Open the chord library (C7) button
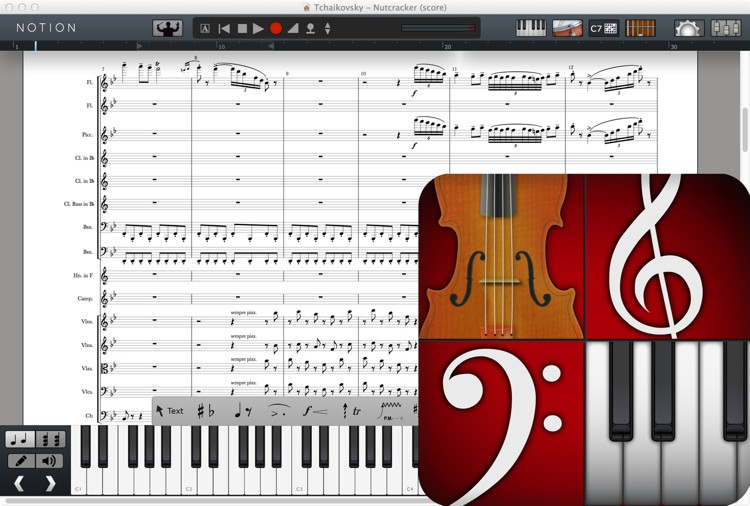Viewport: 750px width, 506px height. pyautogui.click(x=603, y=28)
